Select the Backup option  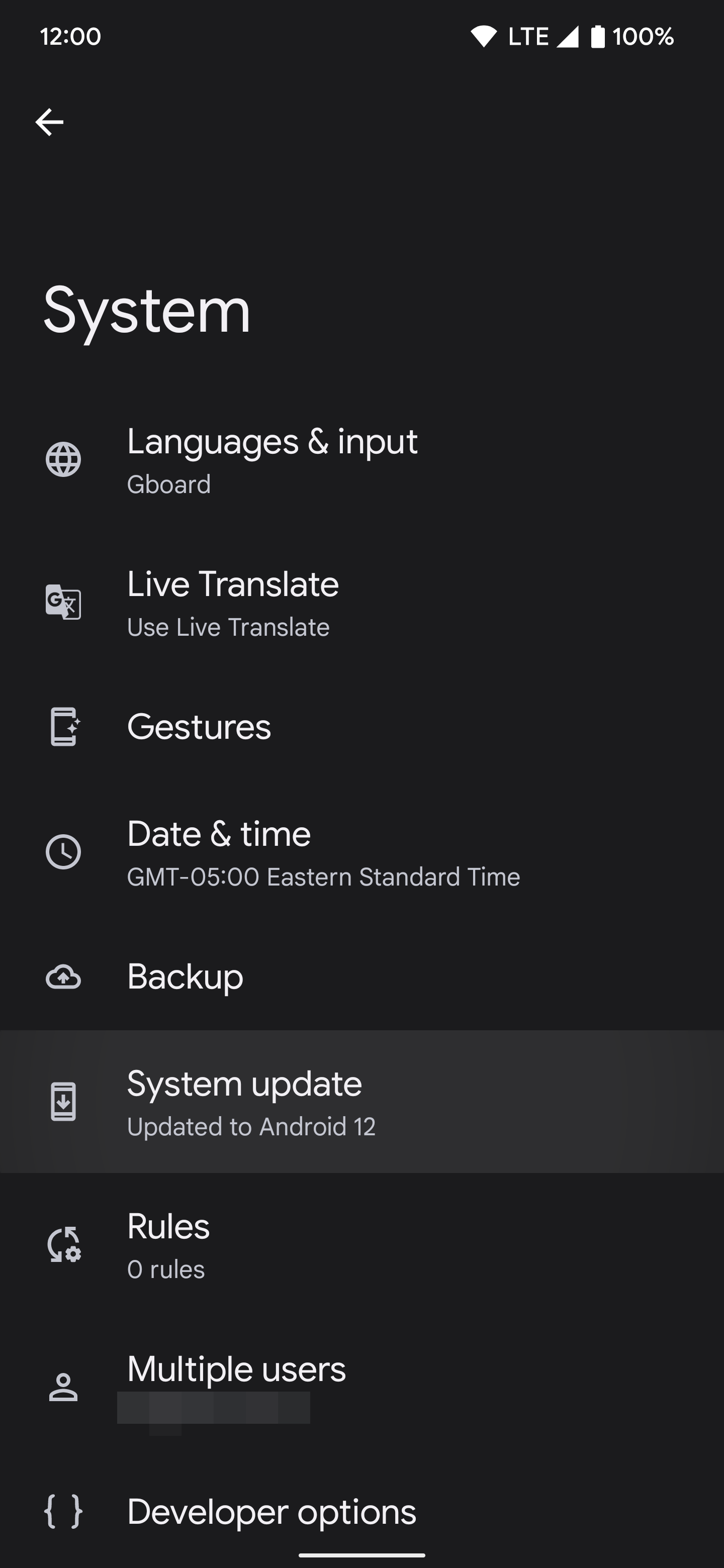pyautogui.click(x=185, y=977)
